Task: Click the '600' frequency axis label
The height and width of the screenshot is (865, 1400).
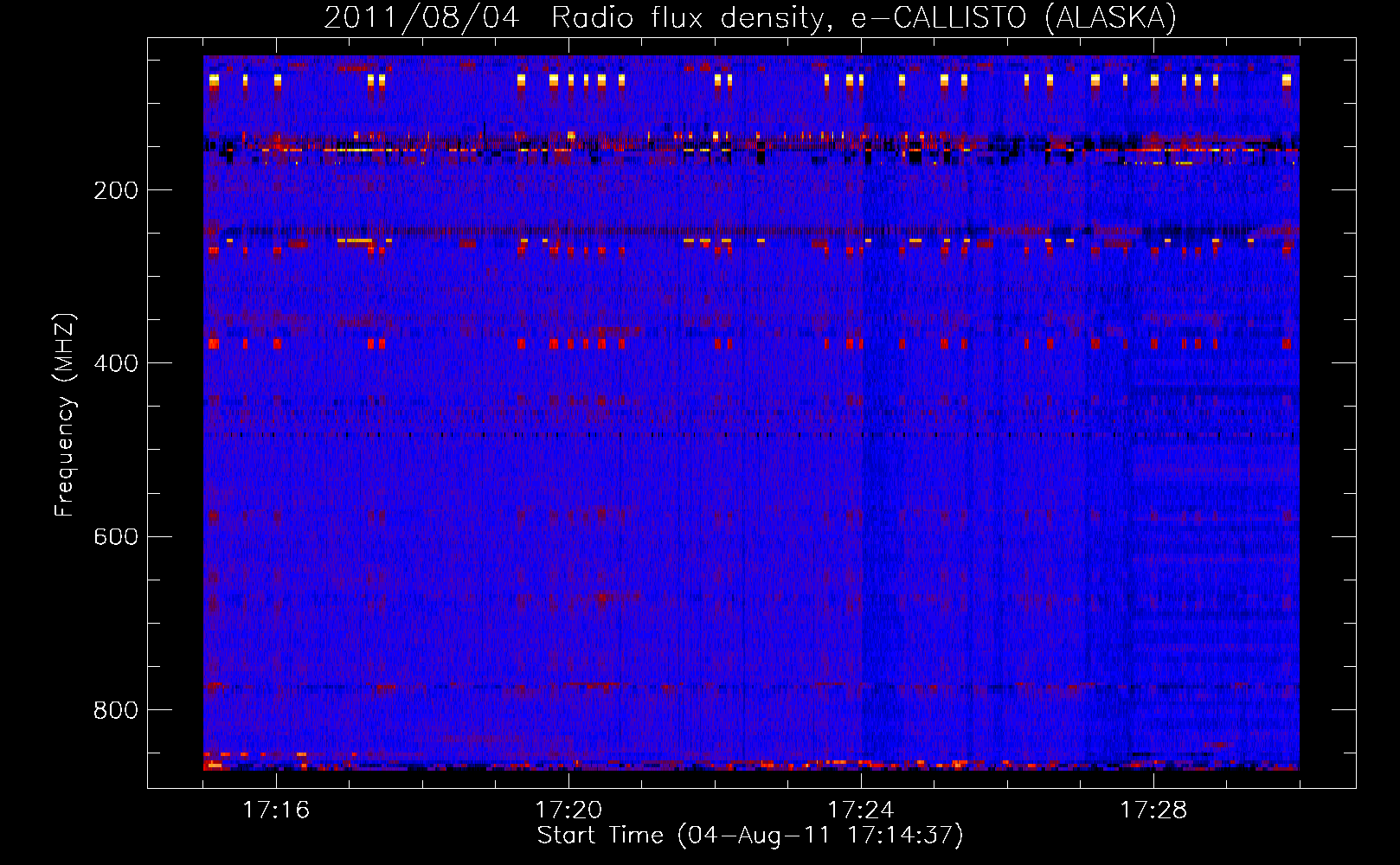Action: (115, 536)
